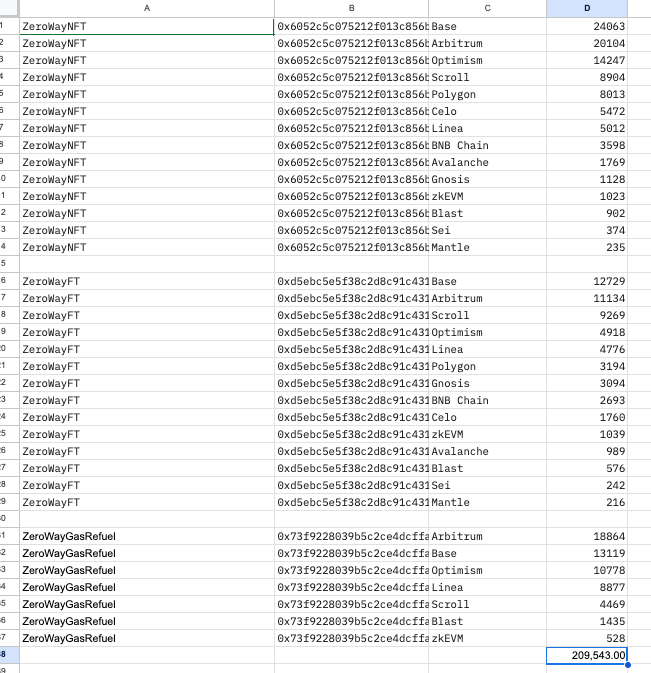Select value 1023 for zkEVM
651x673 pixels.
coord(587,197)
